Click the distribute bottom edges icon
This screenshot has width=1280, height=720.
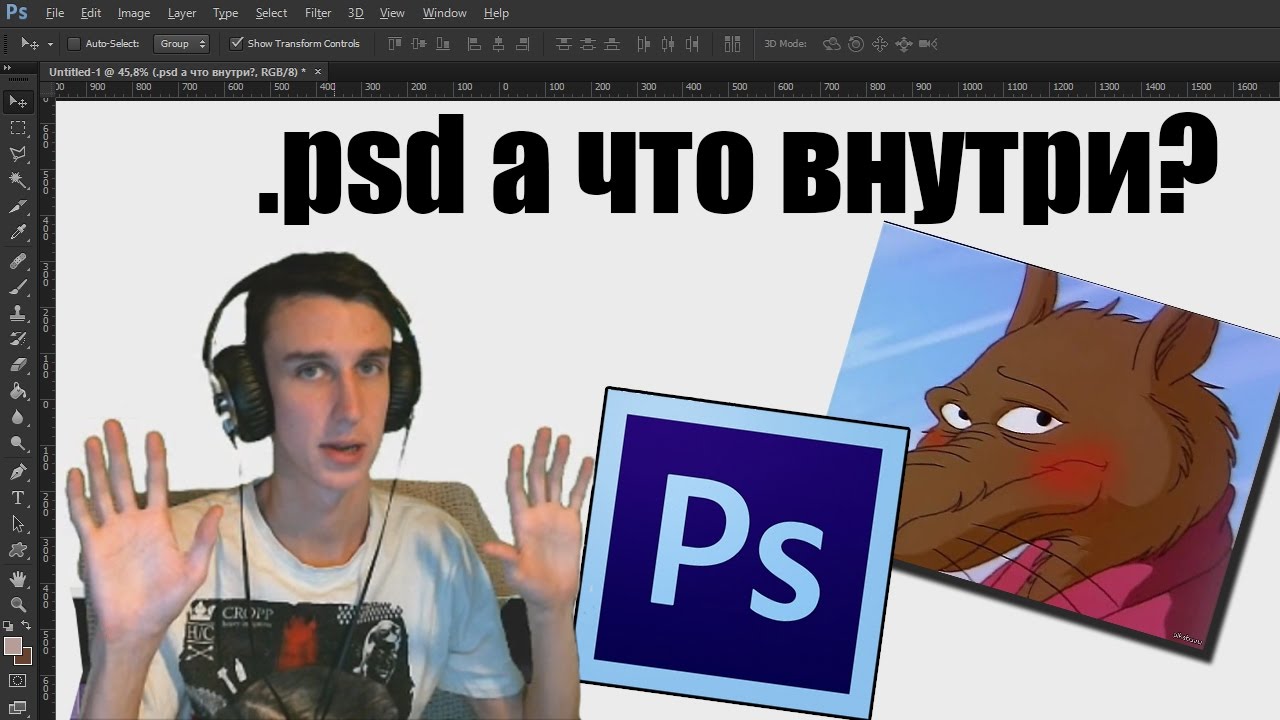click(612, 44)
